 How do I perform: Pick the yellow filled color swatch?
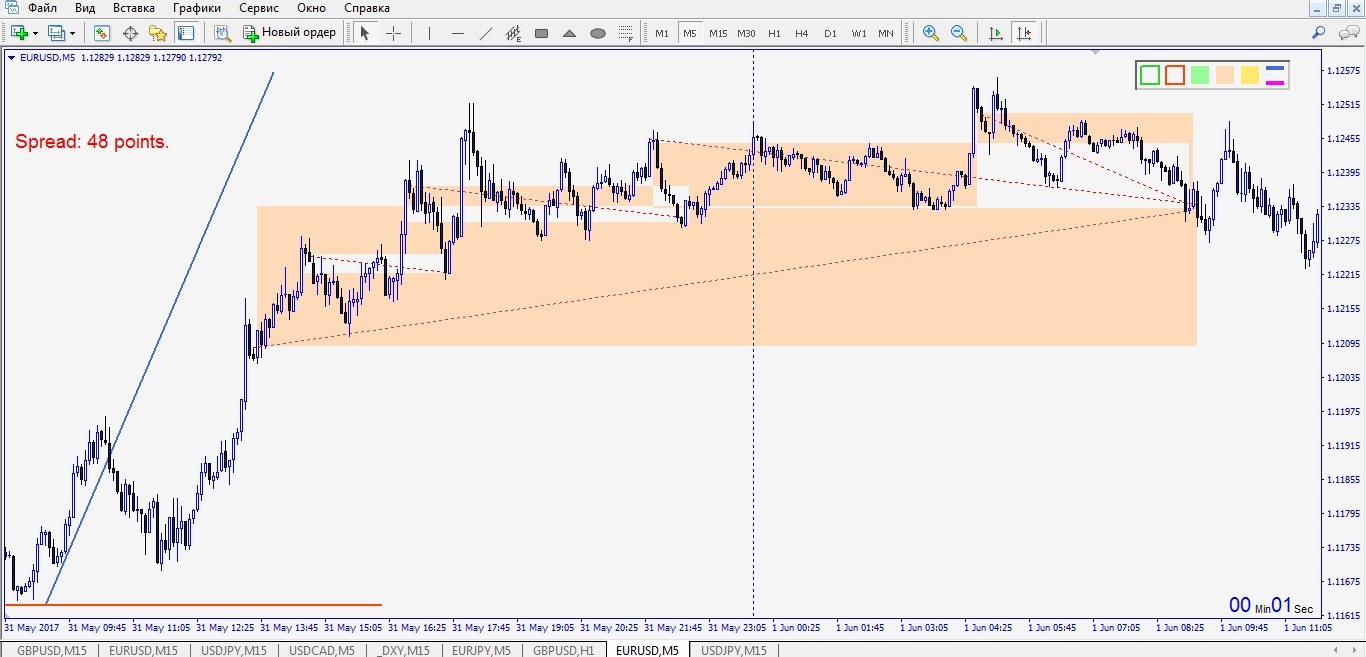[1249, 75]
